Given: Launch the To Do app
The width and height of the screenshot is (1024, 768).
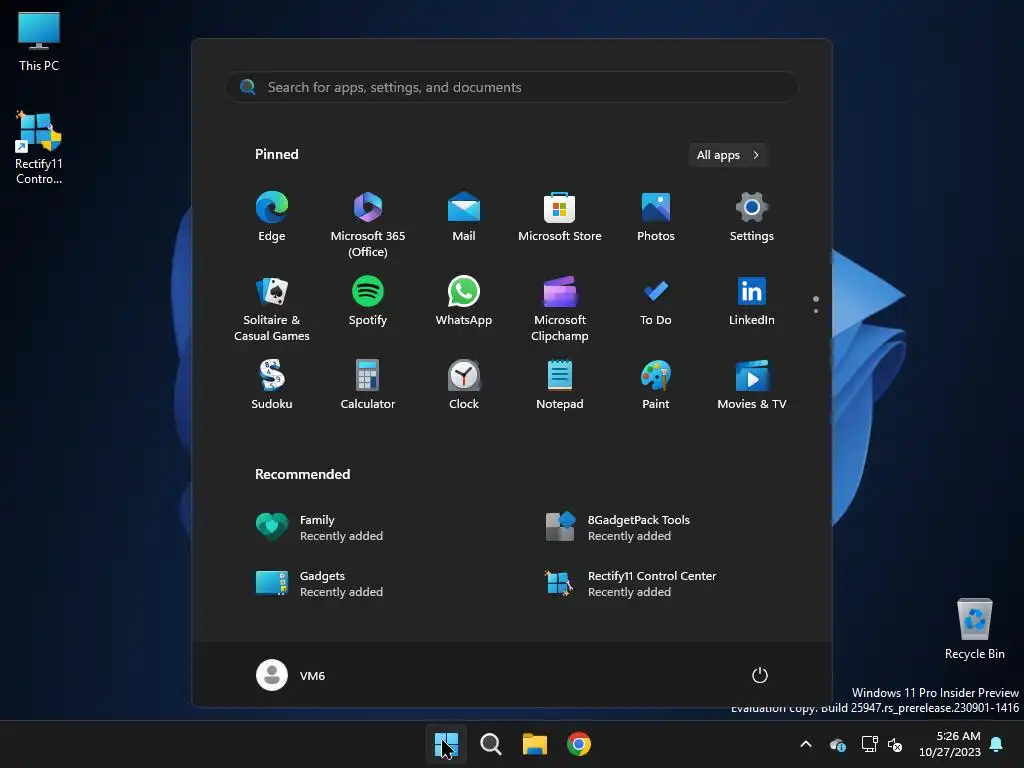Looking at the screenshot, I should [x=656, y=301].
